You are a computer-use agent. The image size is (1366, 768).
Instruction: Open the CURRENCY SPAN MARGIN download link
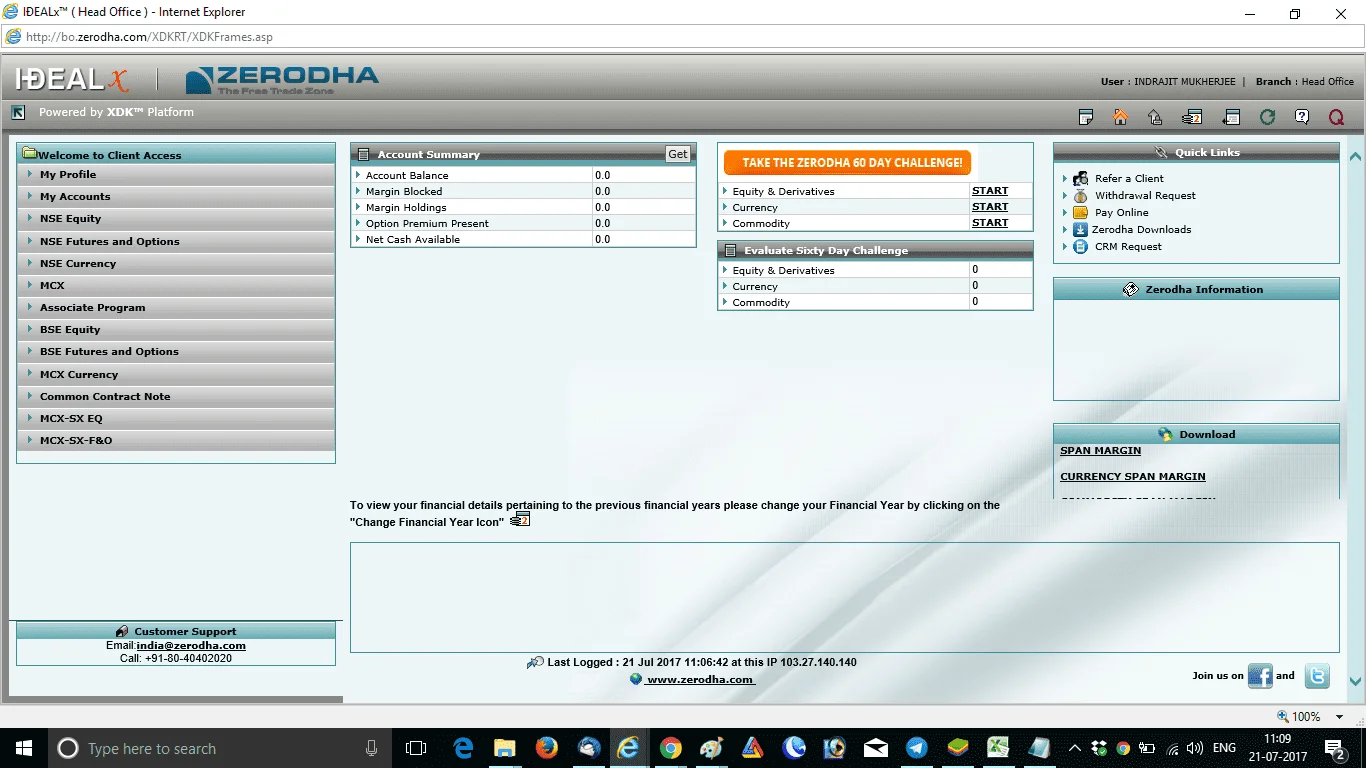[1133, 476]
